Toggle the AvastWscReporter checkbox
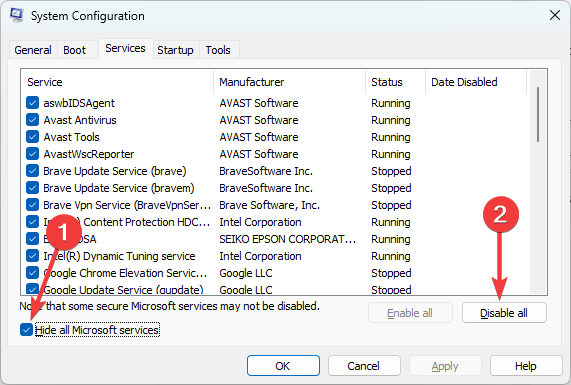This screenshot has height=385, width=571. 32,154
